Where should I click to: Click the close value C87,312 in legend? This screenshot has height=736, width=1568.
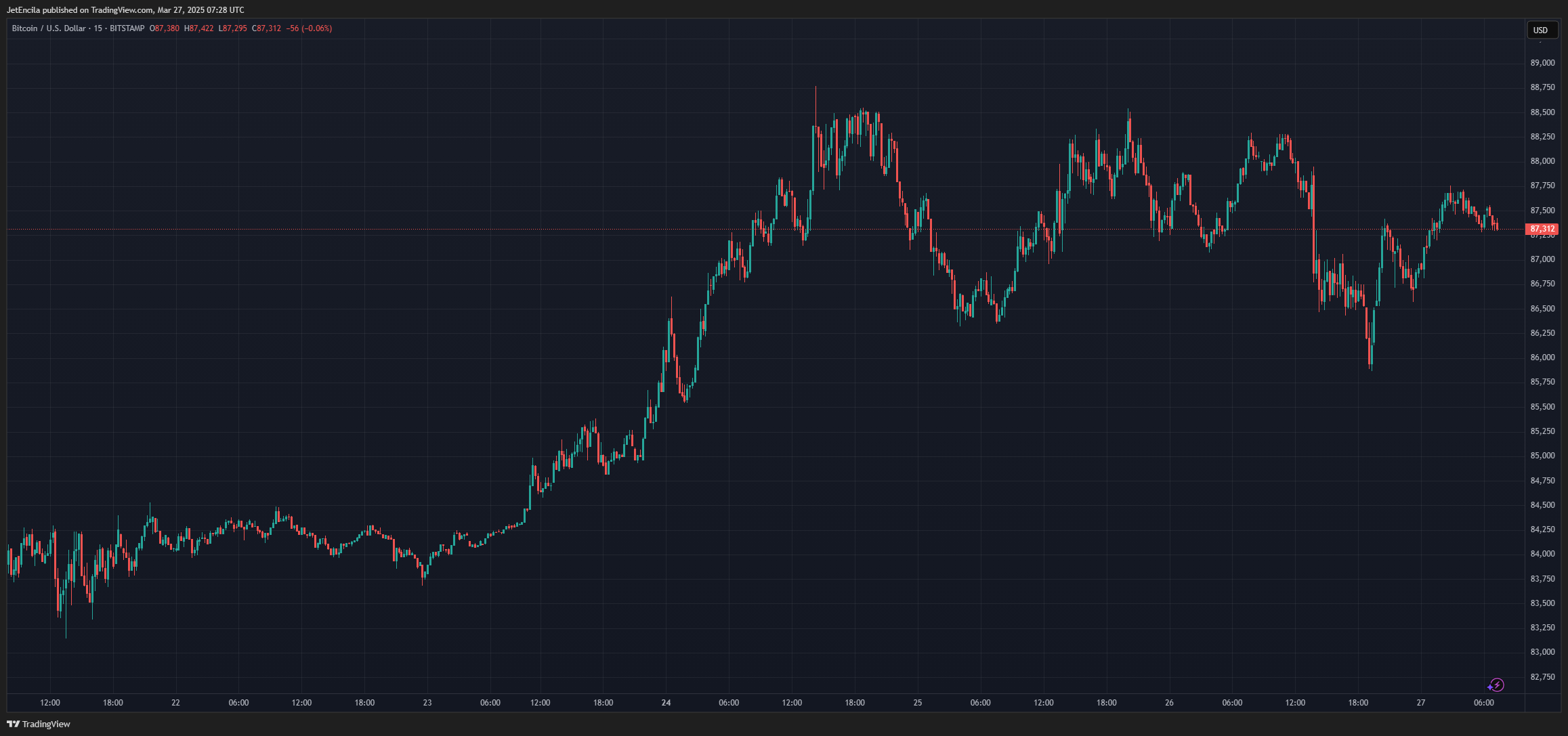pos(266,28)
